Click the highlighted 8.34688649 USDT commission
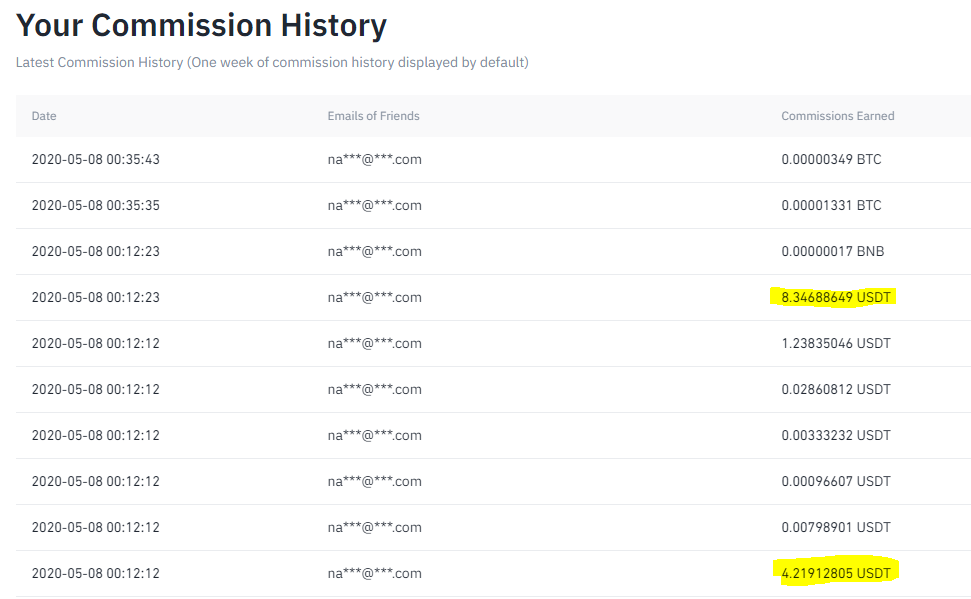Image resolution: width=971 pixels, height=599 pixels. [x=835, y=297]
